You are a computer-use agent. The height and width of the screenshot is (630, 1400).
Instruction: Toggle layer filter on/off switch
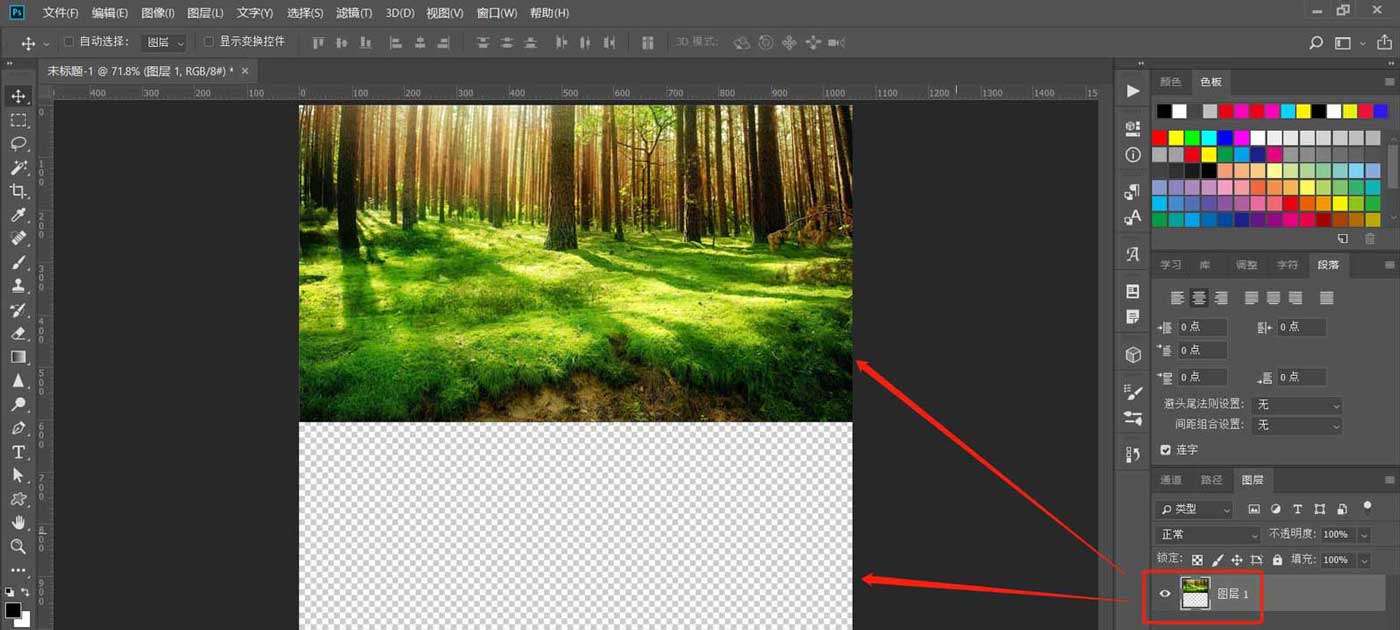[x=1367, y=508]
